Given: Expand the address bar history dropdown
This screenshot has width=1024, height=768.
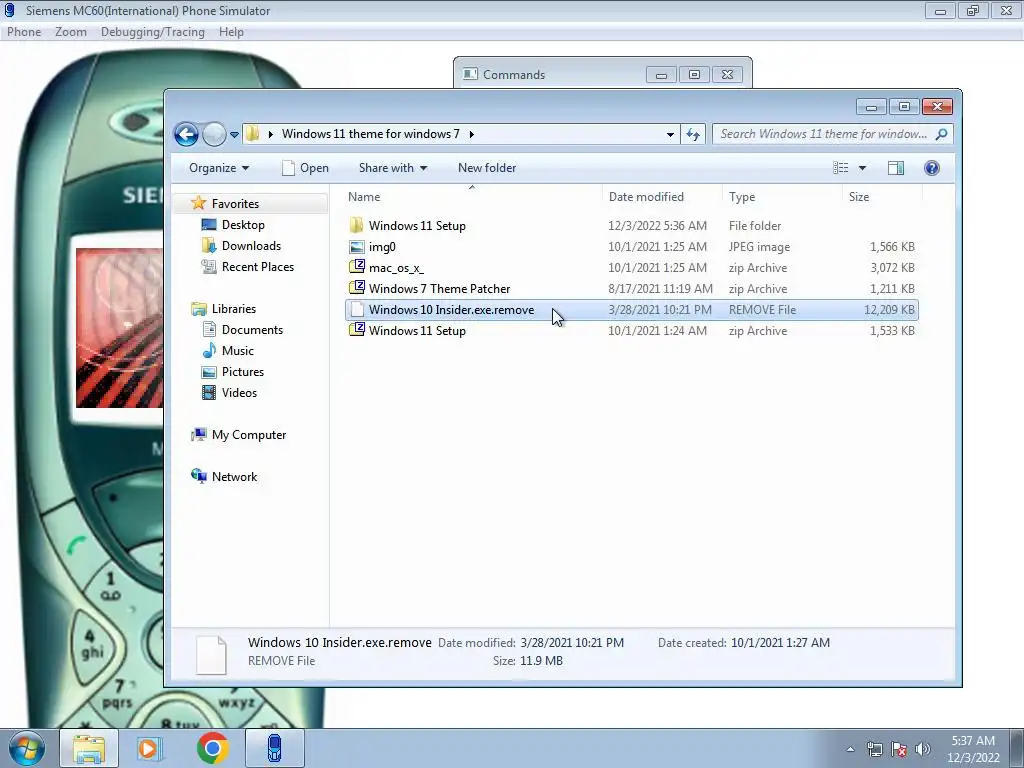Looking at the screenshot, I should click(x=670, y=135).
